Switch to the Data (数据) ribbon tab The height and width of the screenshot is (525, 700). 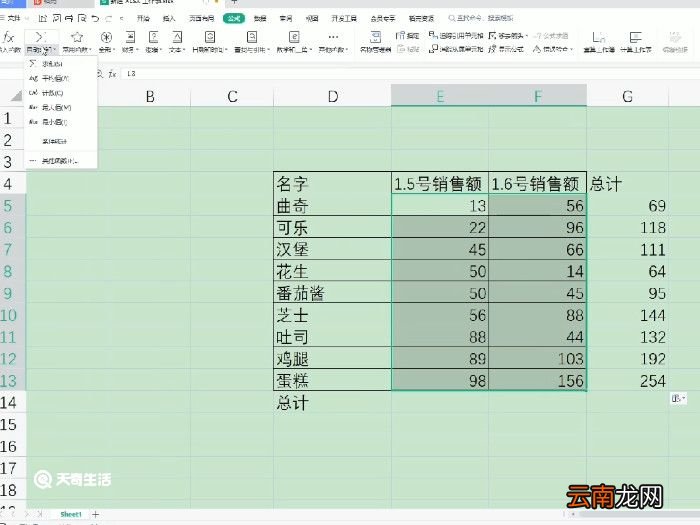260,18
